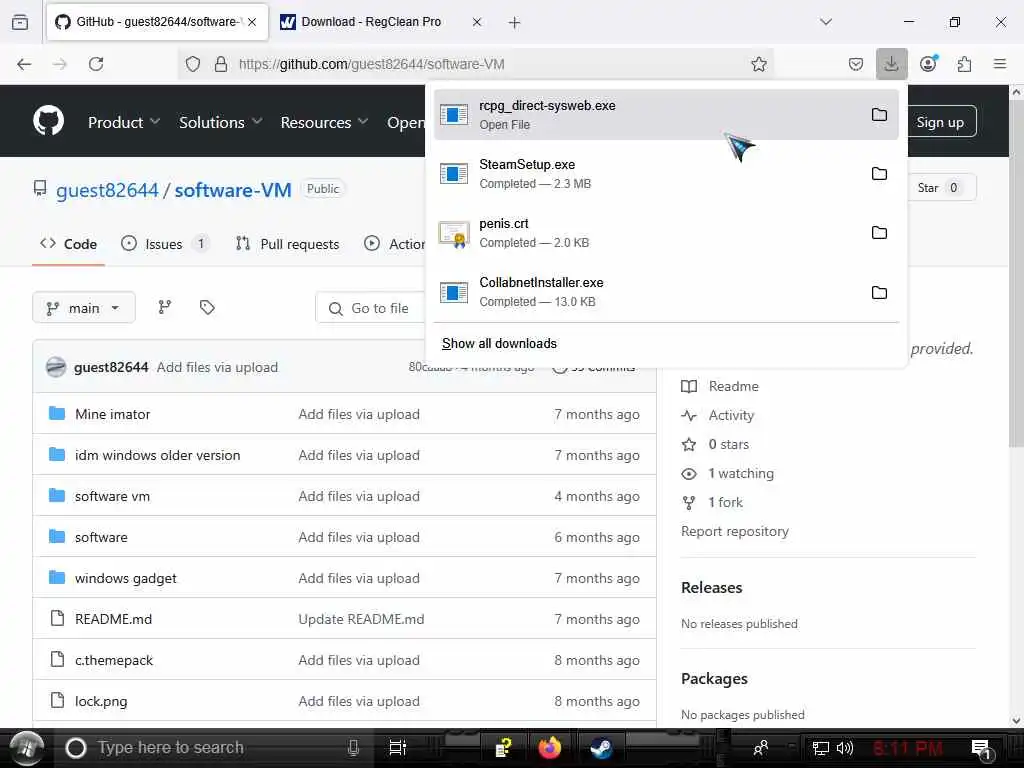Open the Readme sidebar link
Viewport: 1024px width, 768px height.
click(x=720, y=387)
